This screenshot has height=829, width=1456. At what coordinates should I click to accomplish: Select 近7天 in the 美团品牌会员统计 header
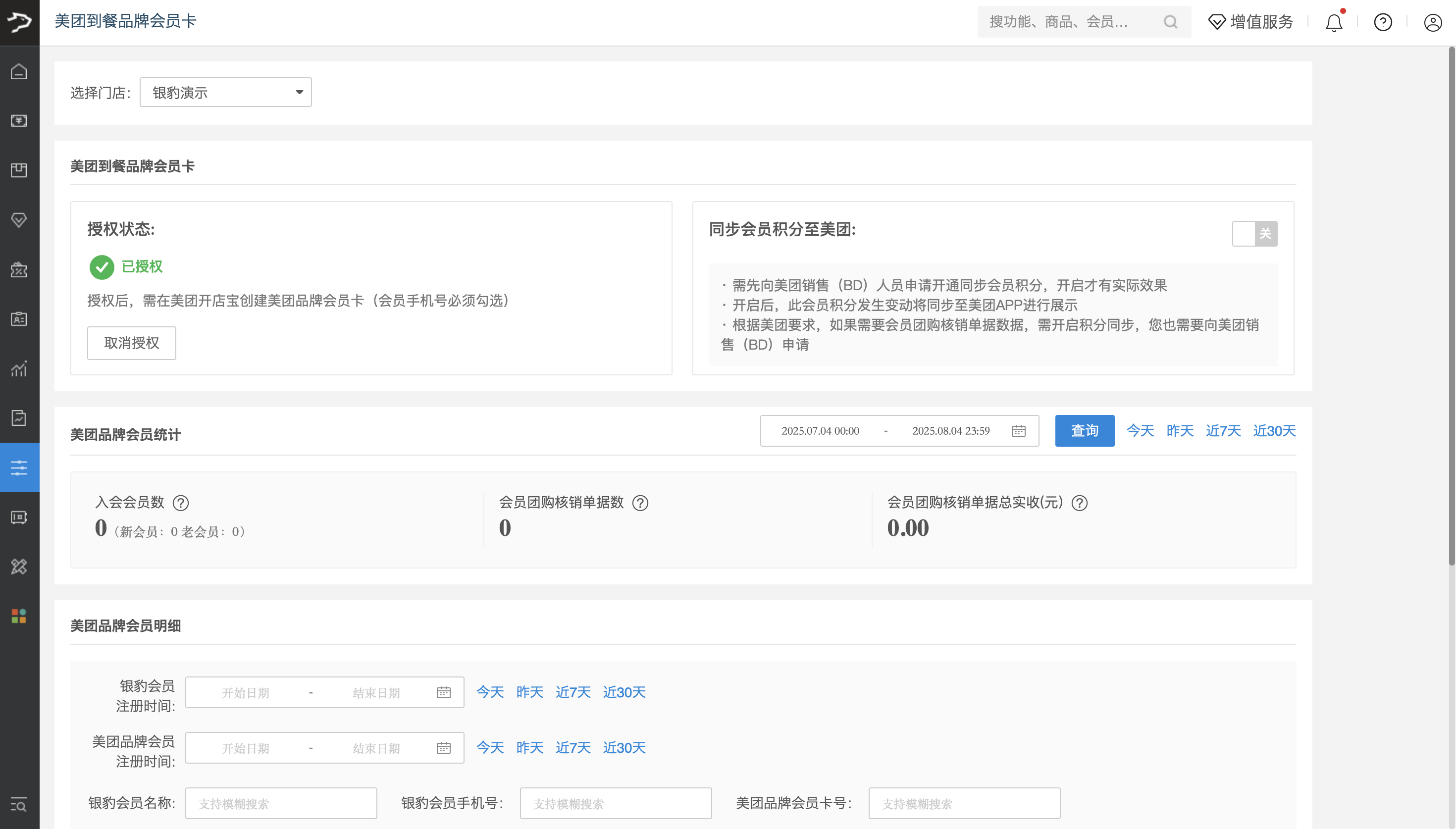coord(1223,430)
